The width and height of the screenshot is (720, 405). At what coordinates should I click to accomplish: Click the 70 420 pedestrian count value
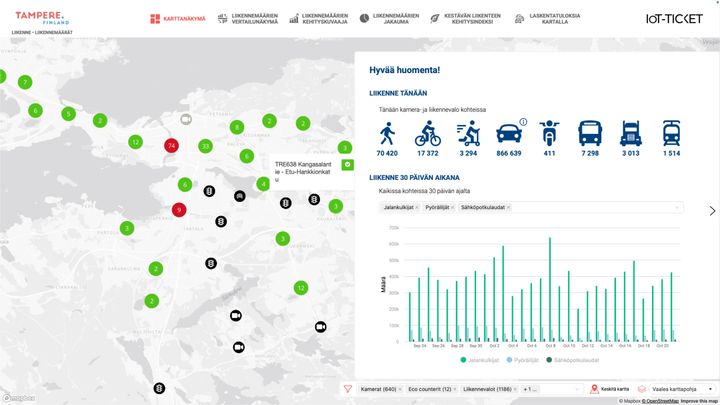click(387, 153)
